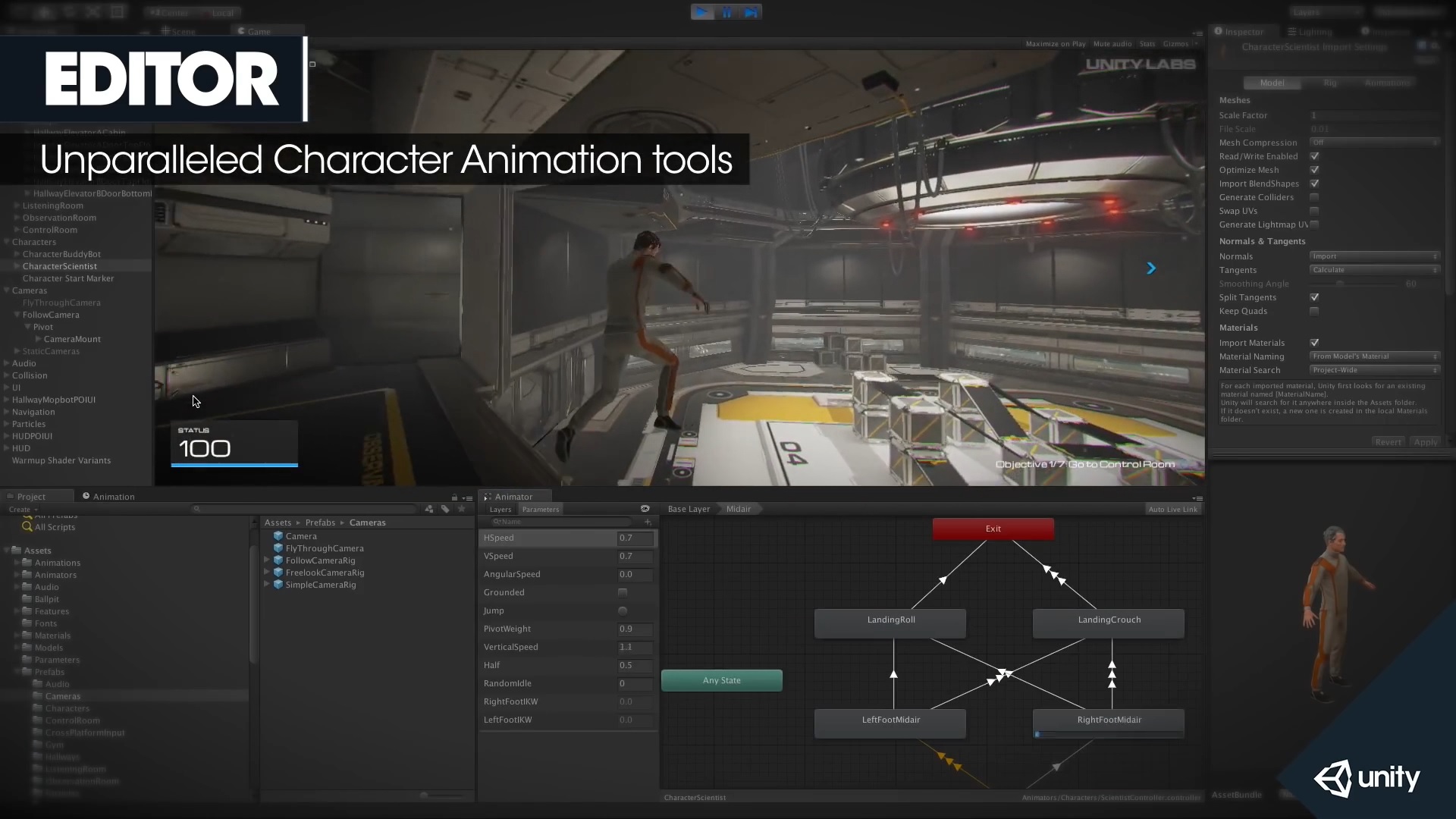The width and height of the screenshot is (1456, 819).
Task: Click the HSpeed value field
Action: [x=635, y=538]
